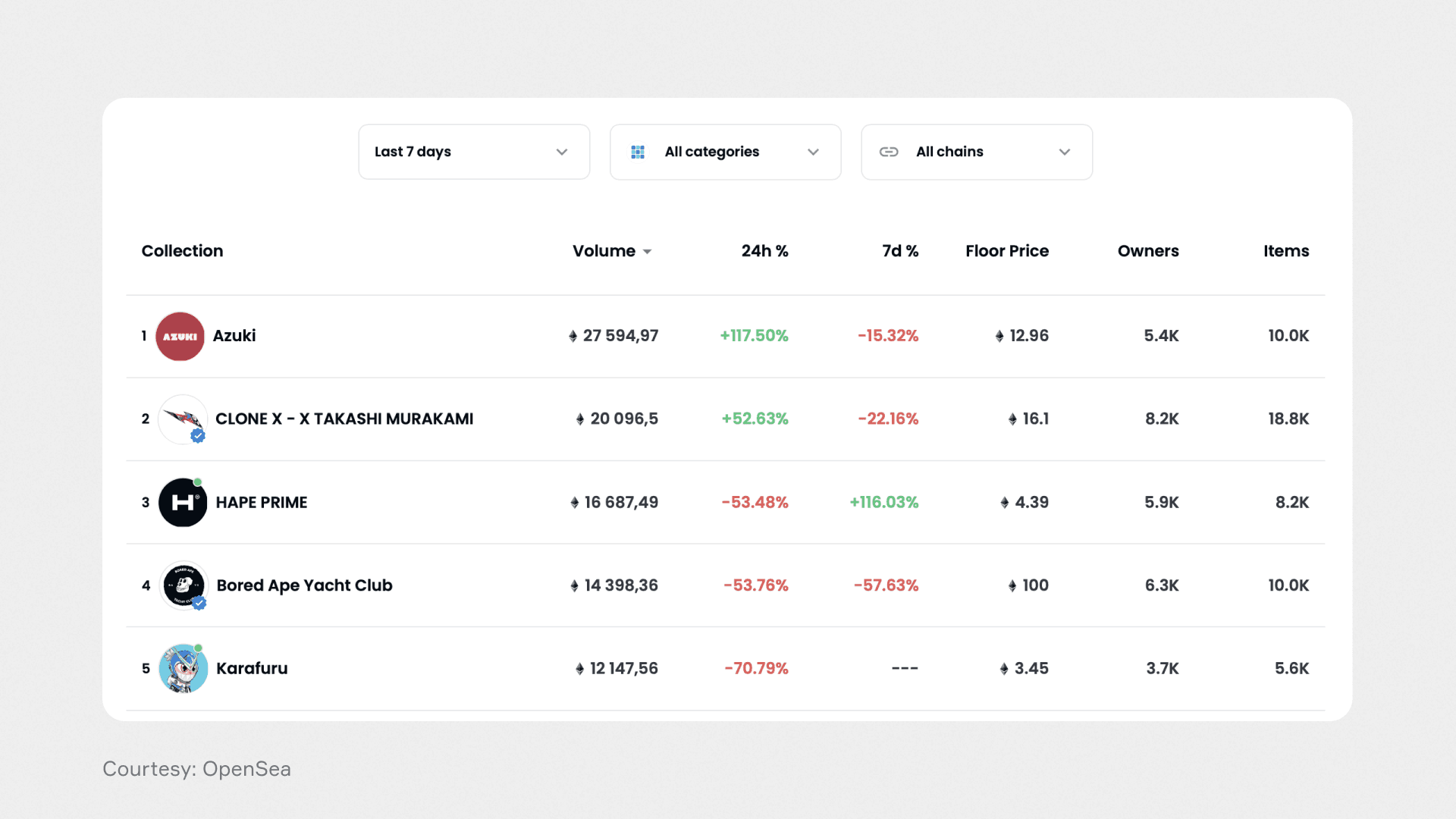Sort by Items column header
This screenshot has height=819, width=1456.
click(1286, 251)
